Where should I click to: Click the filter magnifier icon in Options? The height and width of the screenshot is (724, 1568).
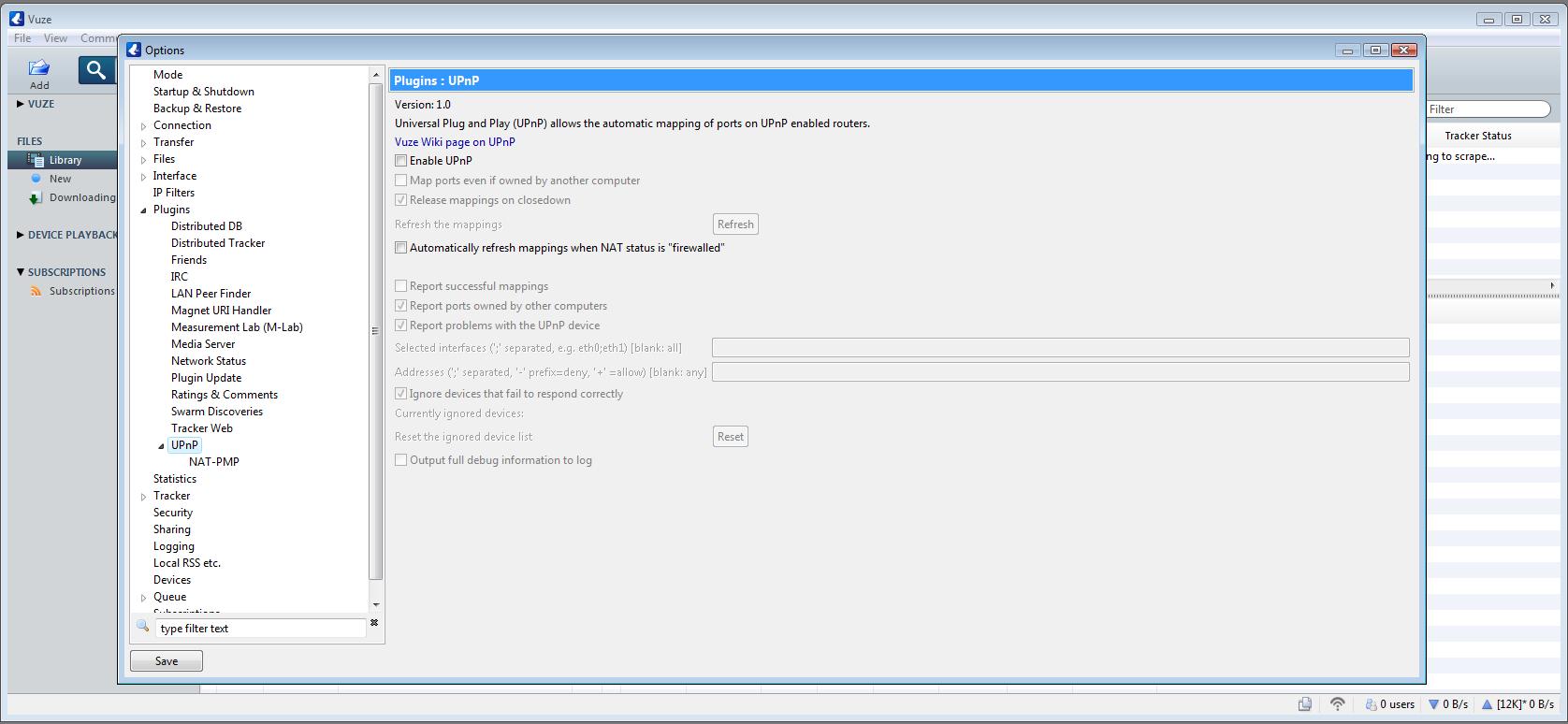(143, 627)
